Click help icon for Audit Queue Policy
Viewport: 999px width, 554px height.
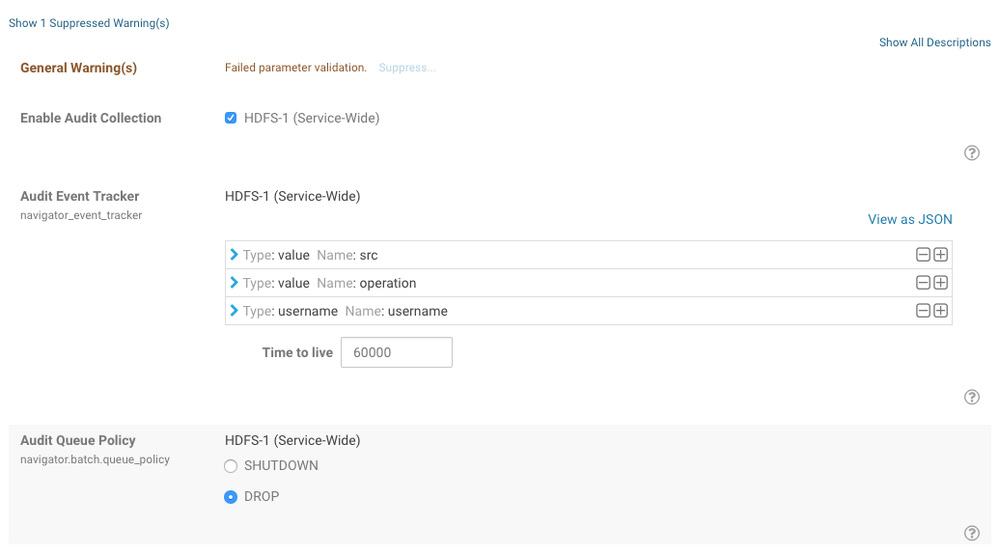(x=971, y=533)
